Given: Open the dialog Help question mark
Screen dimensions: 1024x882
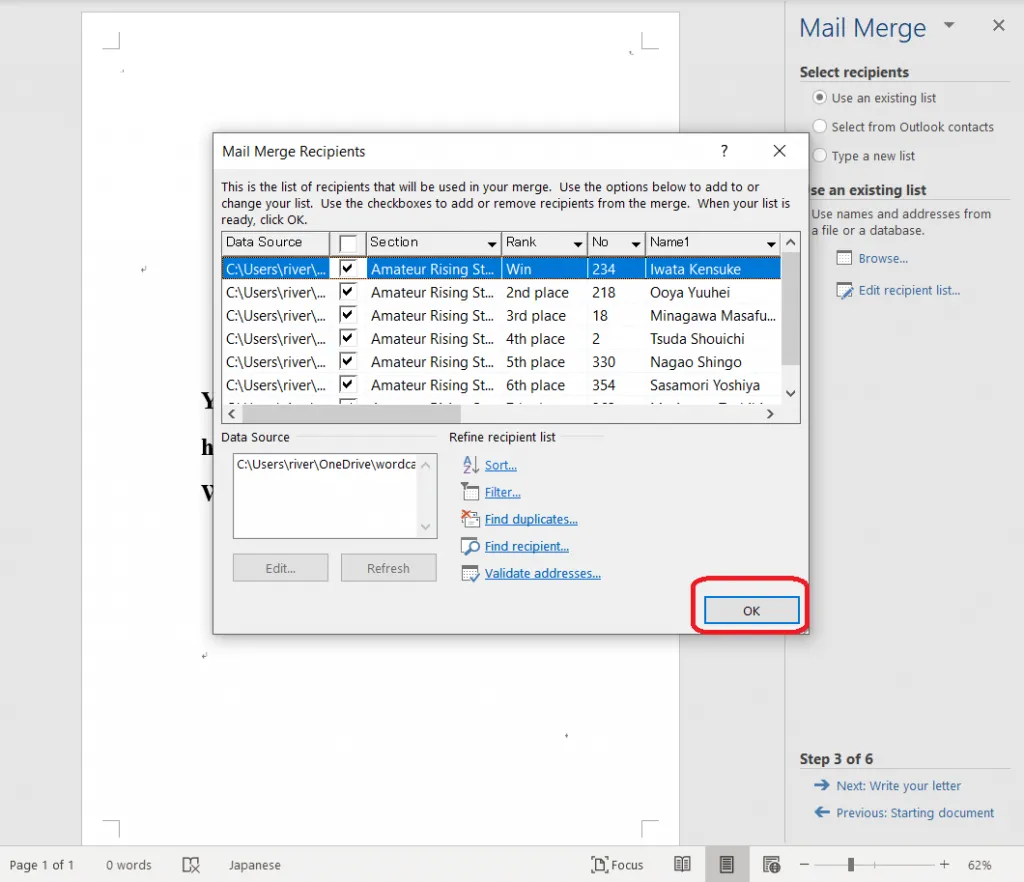Looking at the screenshot, I should pyautogui.click(x=725, y=151).
